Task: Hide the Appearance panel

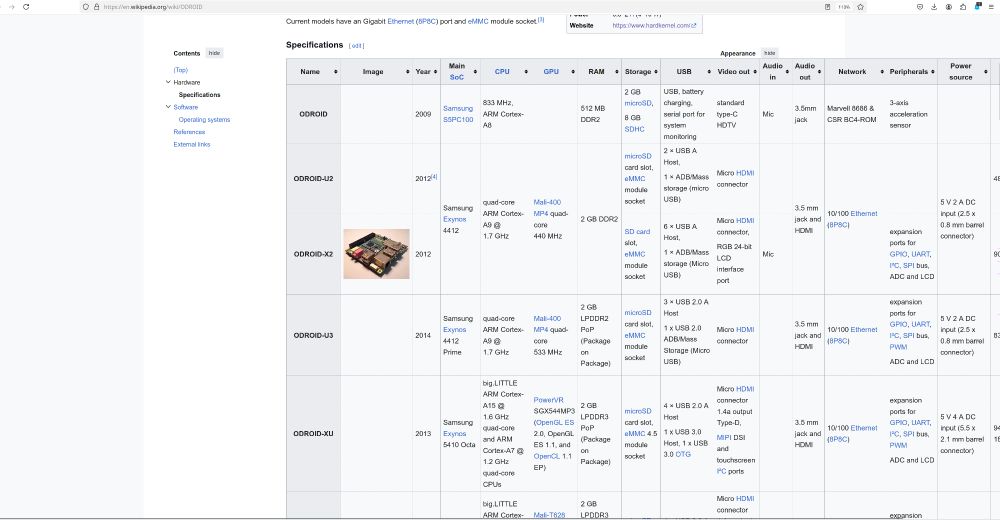Action: [770, 53]
